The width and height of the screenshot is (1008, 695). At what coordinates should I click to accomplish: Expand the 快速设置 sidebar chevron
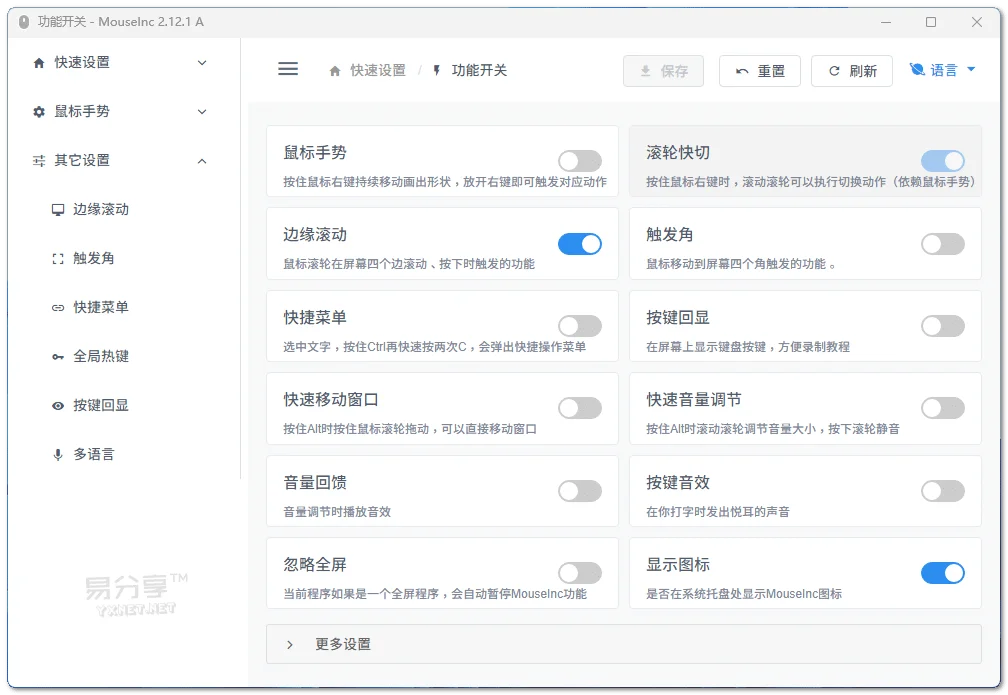[x=202, y=63]
